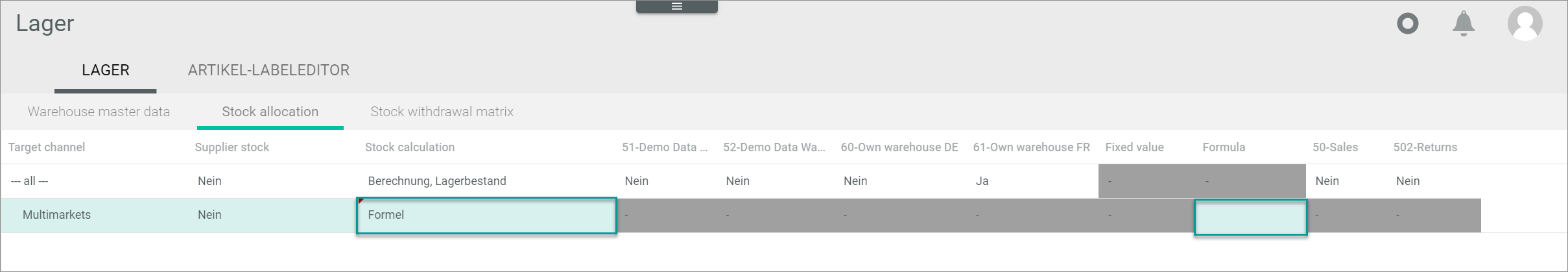Click the circular status ring icon
1568x272 pixels.
coord(1407,24)
